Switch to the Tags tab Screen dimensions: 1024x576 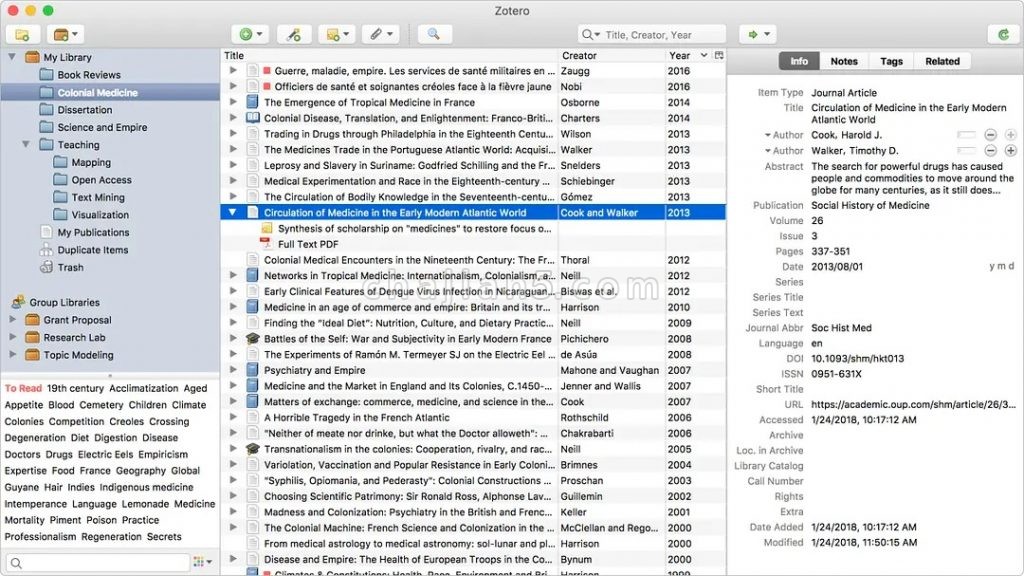pyautogui.click(x=891, y=61)
